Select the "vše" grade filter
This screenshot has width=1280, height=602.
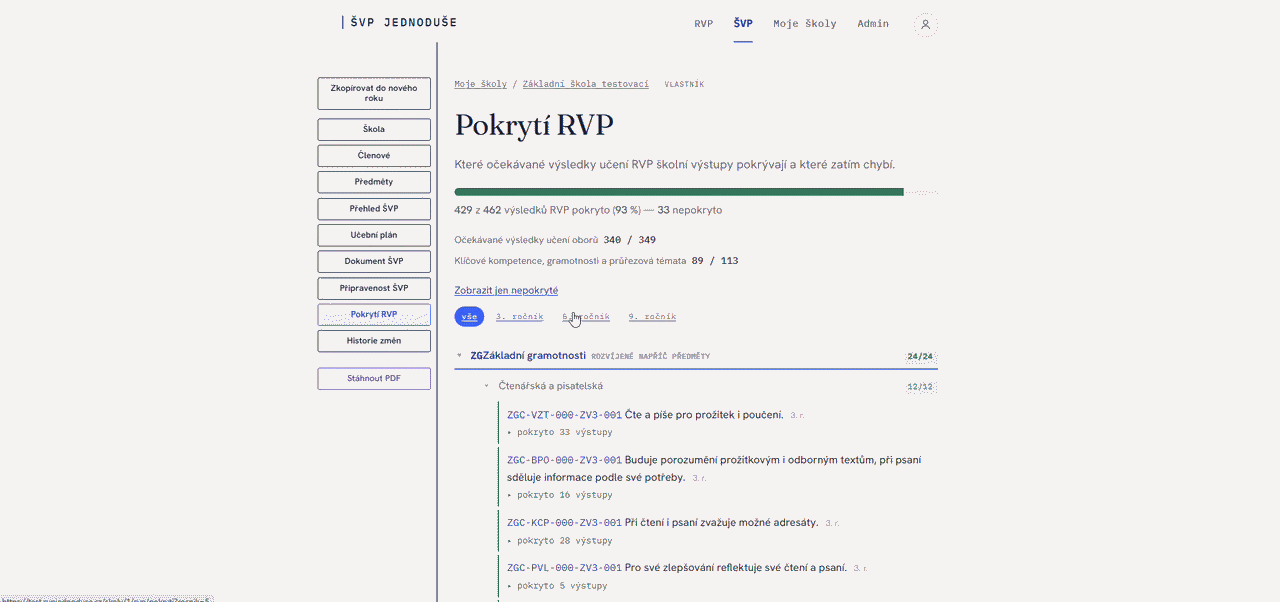(469, 316)
